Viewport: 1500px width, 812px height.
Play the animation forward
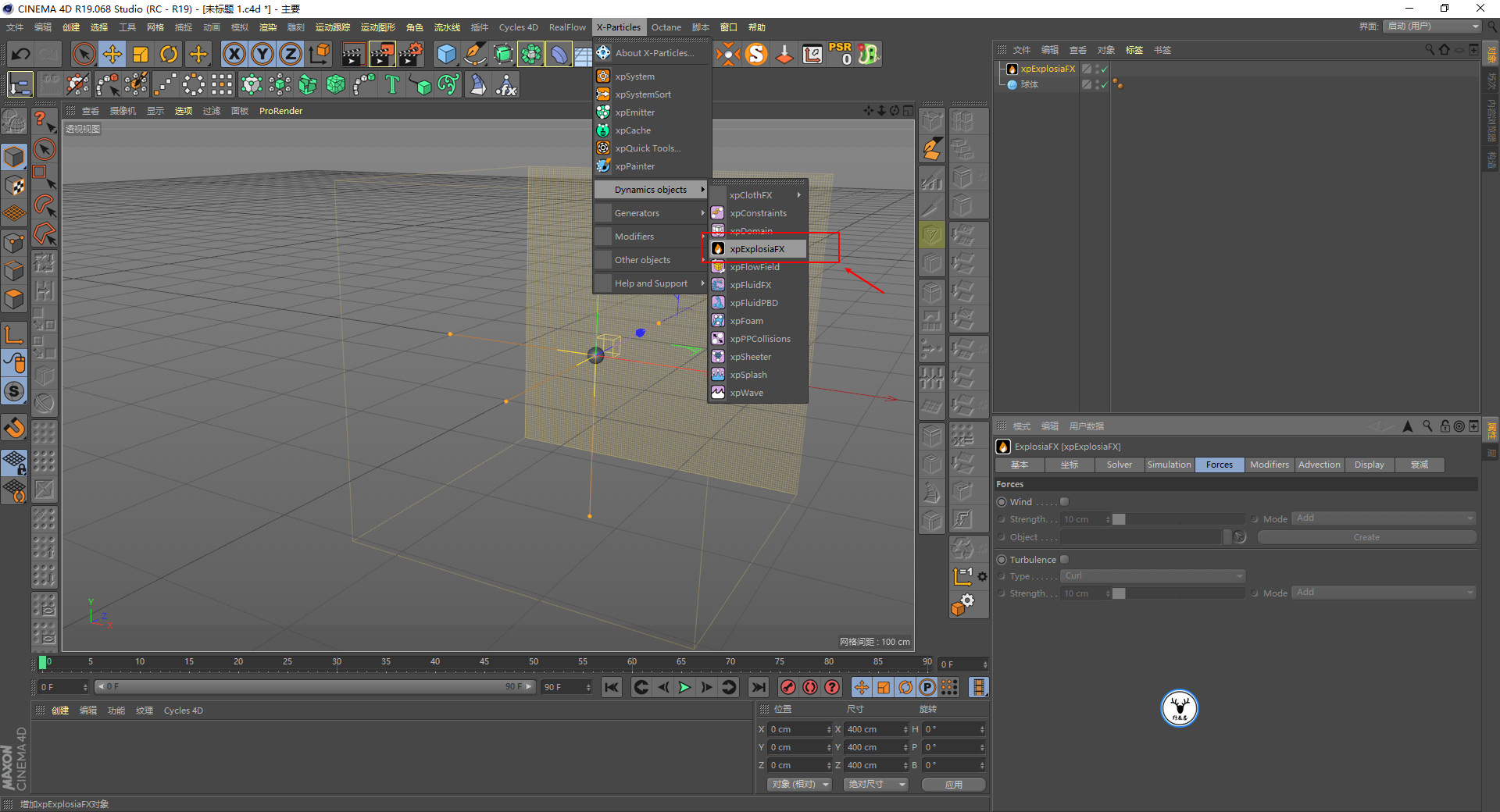point(684,687)
